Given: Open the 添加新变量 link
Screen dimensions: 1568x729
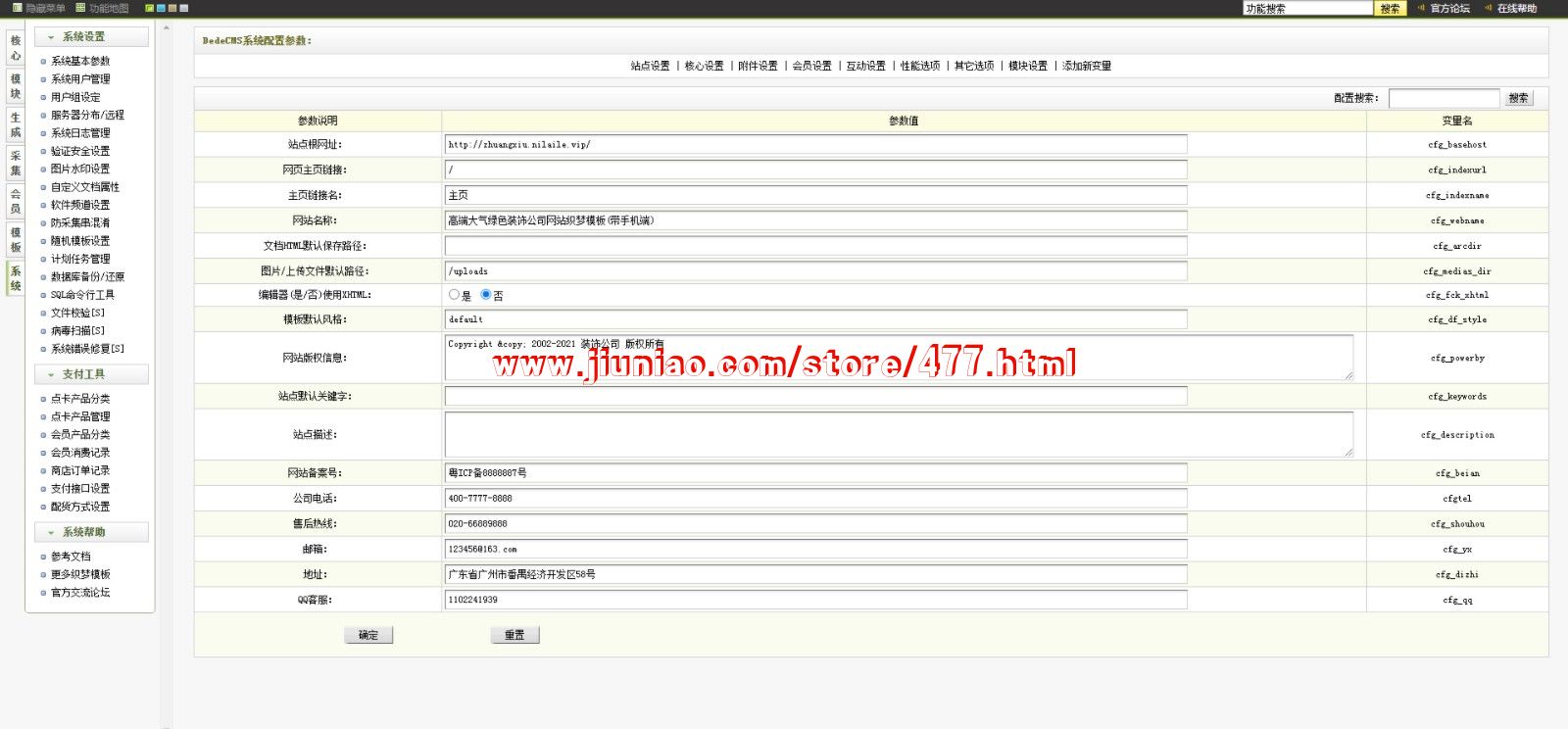Looking at the screenshot, I should point(1087,66).
